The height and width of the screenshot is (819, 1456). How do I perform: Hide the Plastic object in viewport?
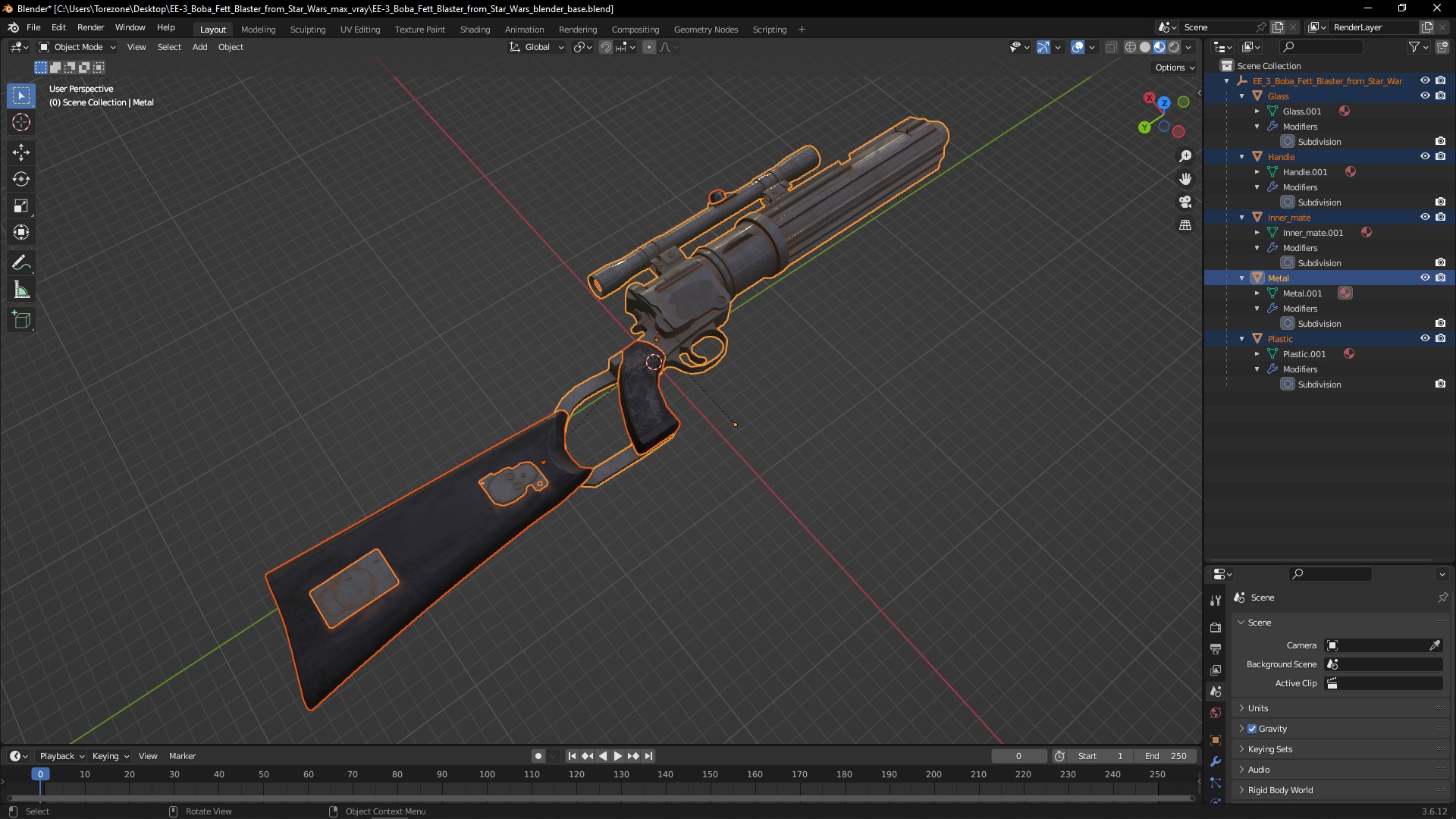click(1425, 338)
